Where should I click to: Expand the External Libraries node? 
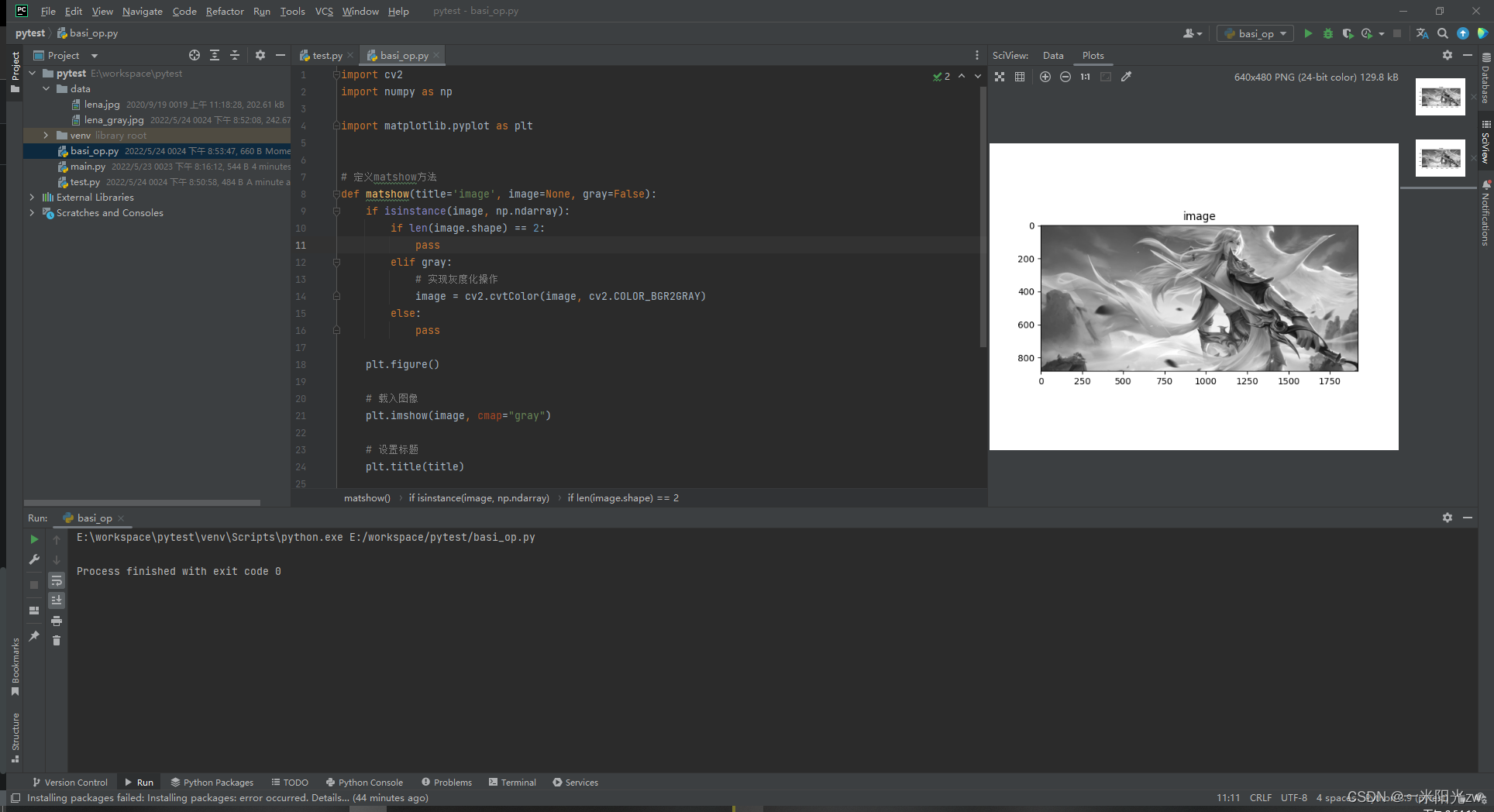pos(32,197)
